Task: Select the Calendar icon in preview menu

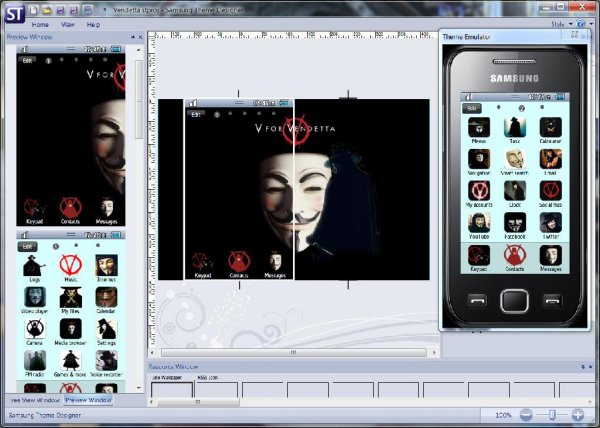Action: (x=106, y=300)
